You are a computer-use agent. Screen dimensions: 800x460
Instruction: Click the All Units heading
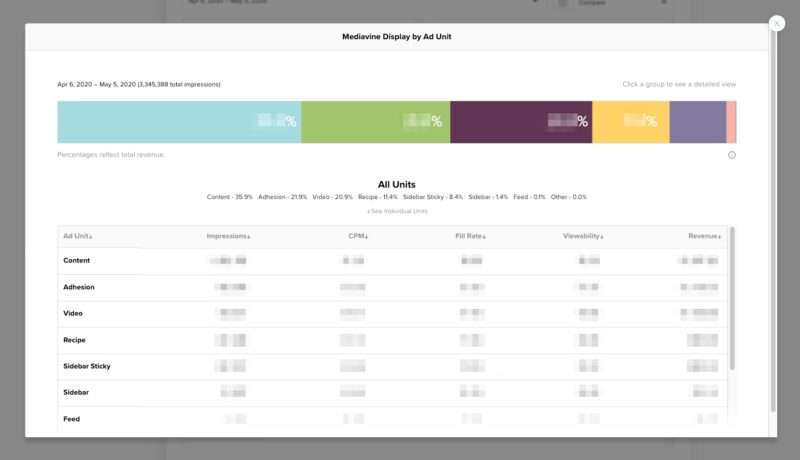(x=396, y=185)
